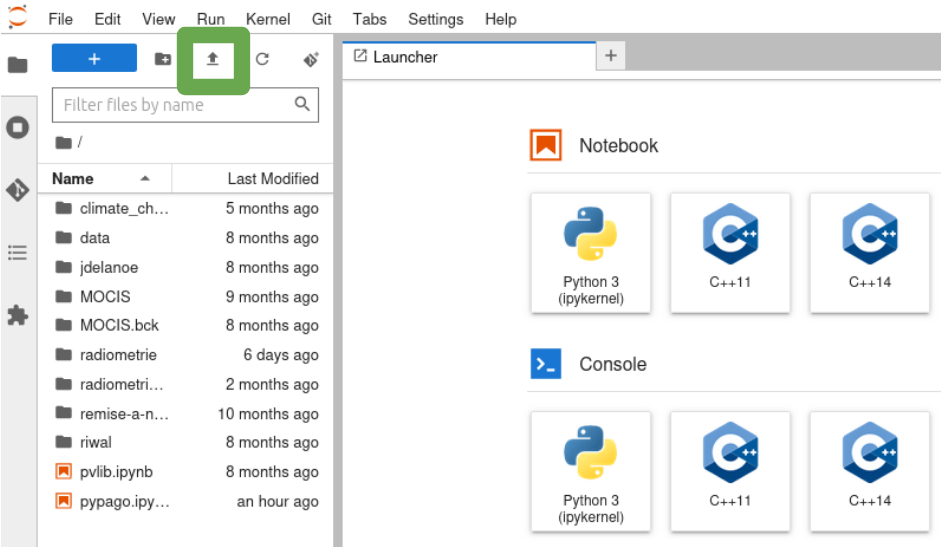
Task: Click the '5 months ago' modified text
Action: pyautogui.click(x=272, y=209)
